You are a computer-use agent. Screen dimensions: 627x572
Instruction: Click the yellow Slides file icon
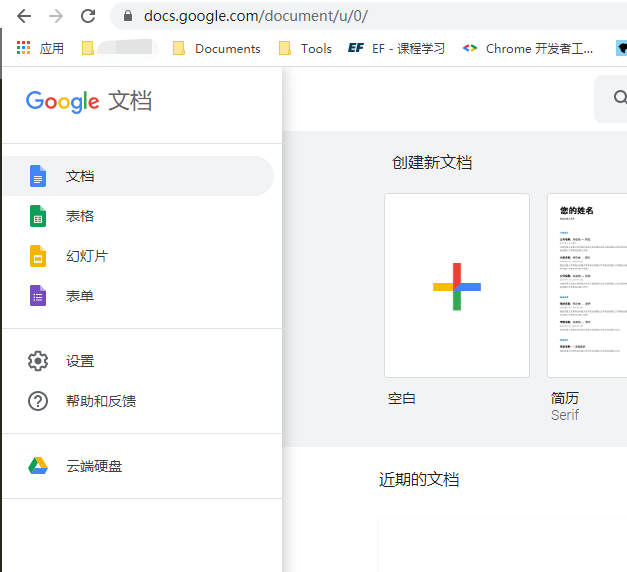coord(38,256)
